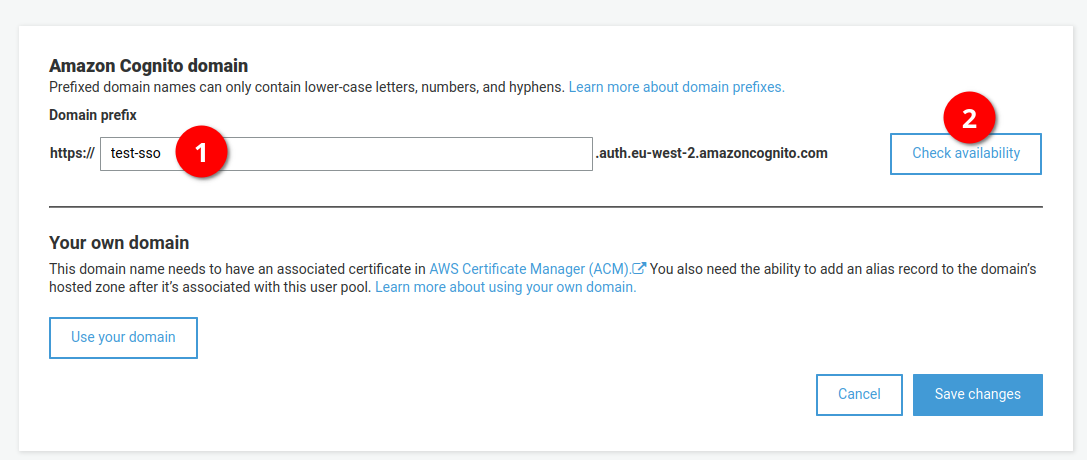Click the https:// label before the field
This screenshot has width=1087, height=460.
(72, 154)
